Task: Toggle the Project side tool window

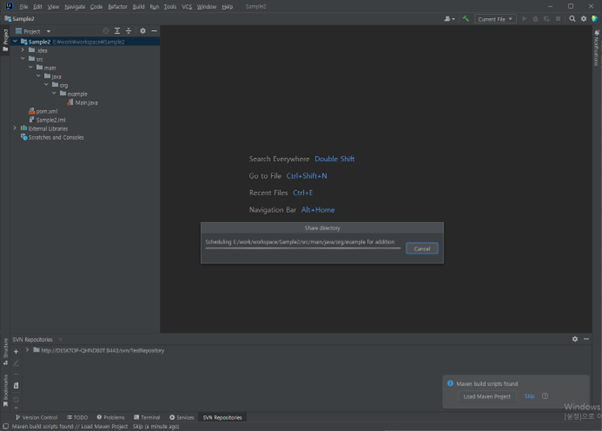Action: click(5, 40)
